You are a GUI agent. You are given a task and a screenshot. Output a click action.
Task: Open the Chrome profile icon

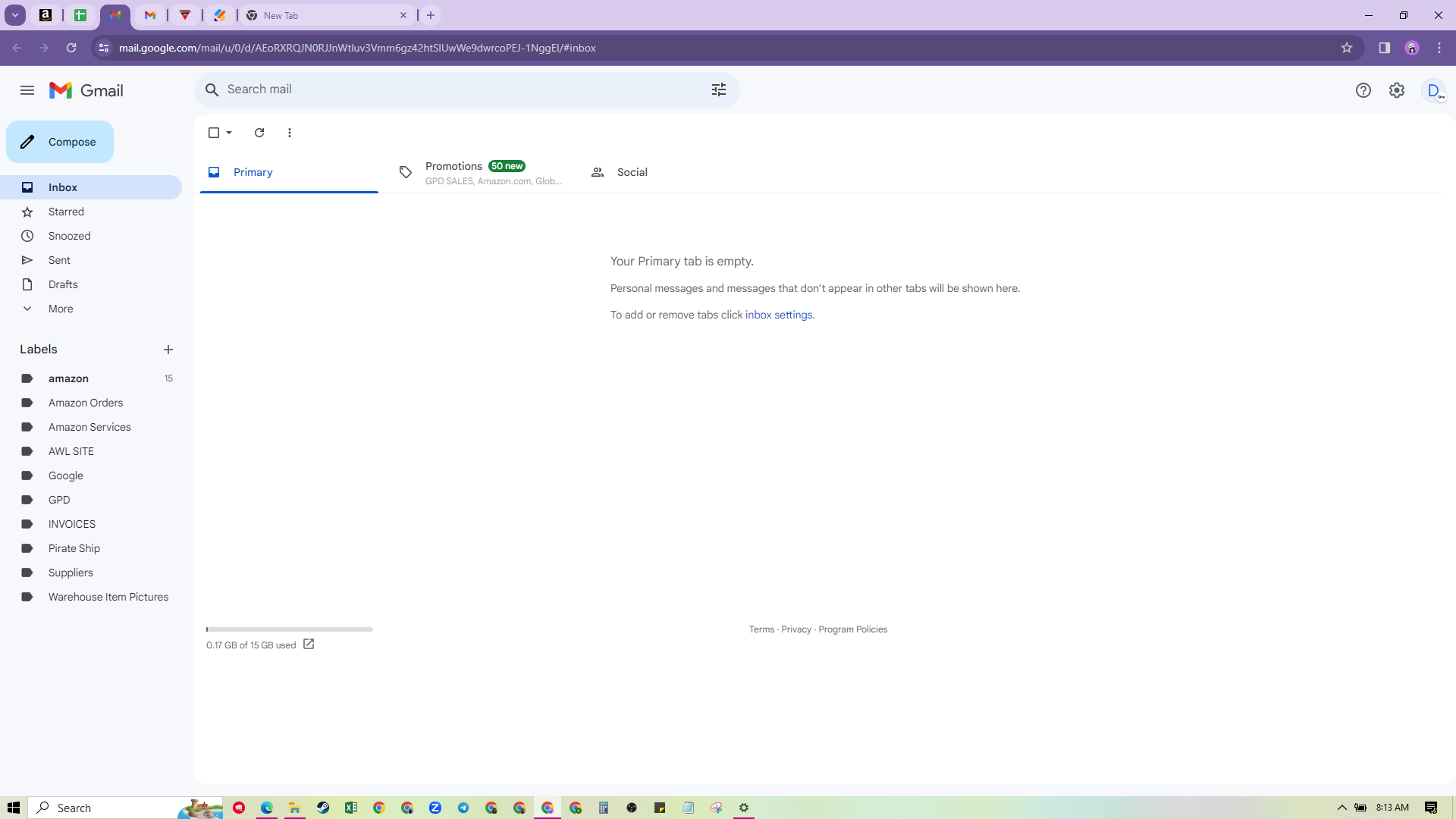tap(1412, 48)
